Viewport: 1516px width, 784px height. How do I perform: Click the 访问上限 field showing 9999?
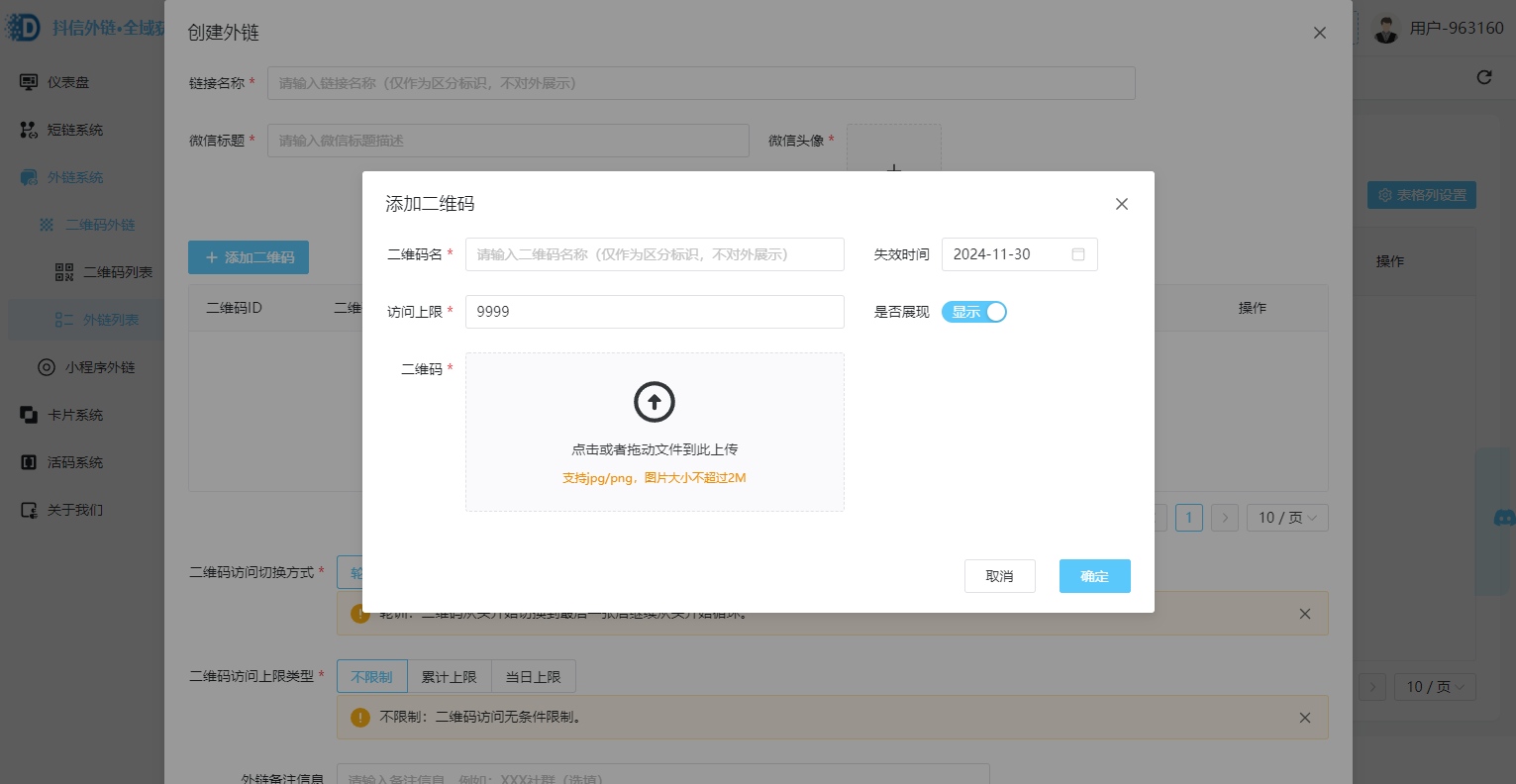point(654,312)
